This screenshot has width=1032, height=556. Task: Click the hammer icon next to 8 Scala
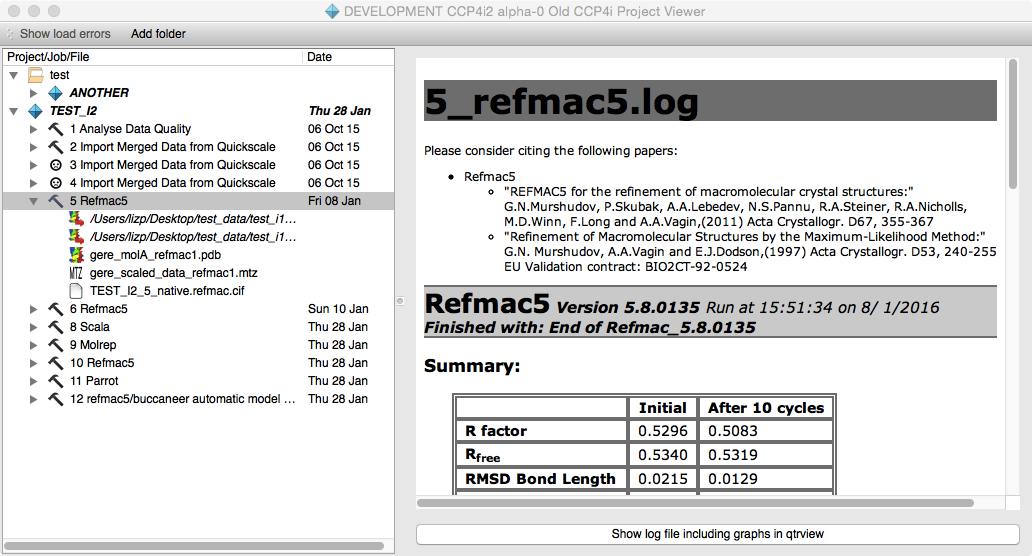tap(56, 327)
